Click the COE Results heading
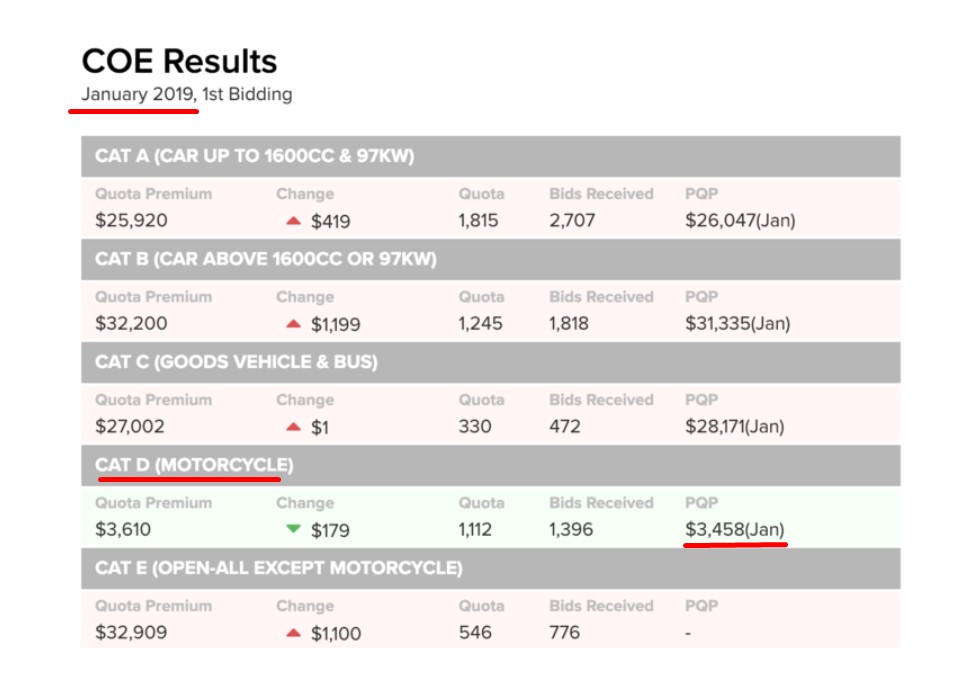 (179, 62)
